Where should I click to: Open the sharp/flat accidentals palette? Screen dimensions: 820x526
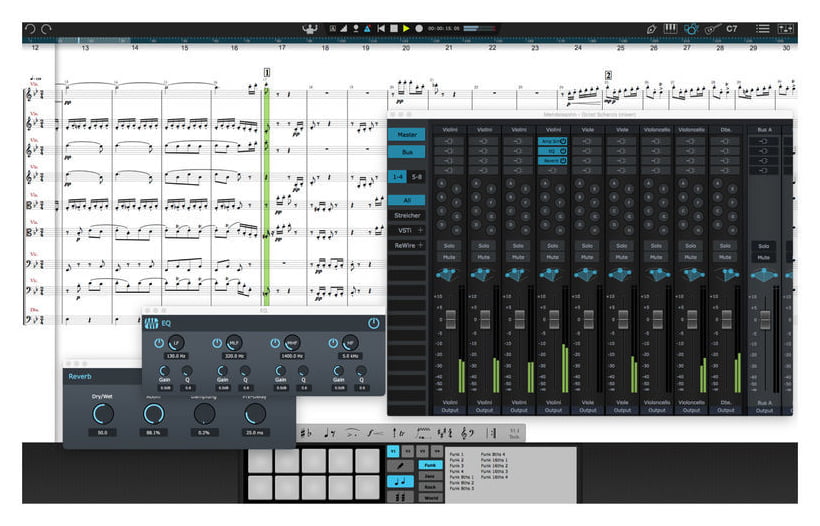(307, 433)
